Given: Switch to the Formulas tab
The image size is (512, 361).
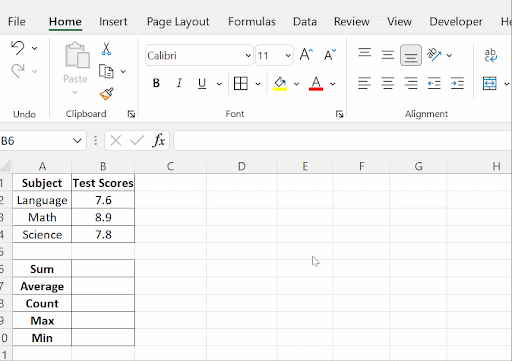Looking at the screenshot, I should click(252, 22).
